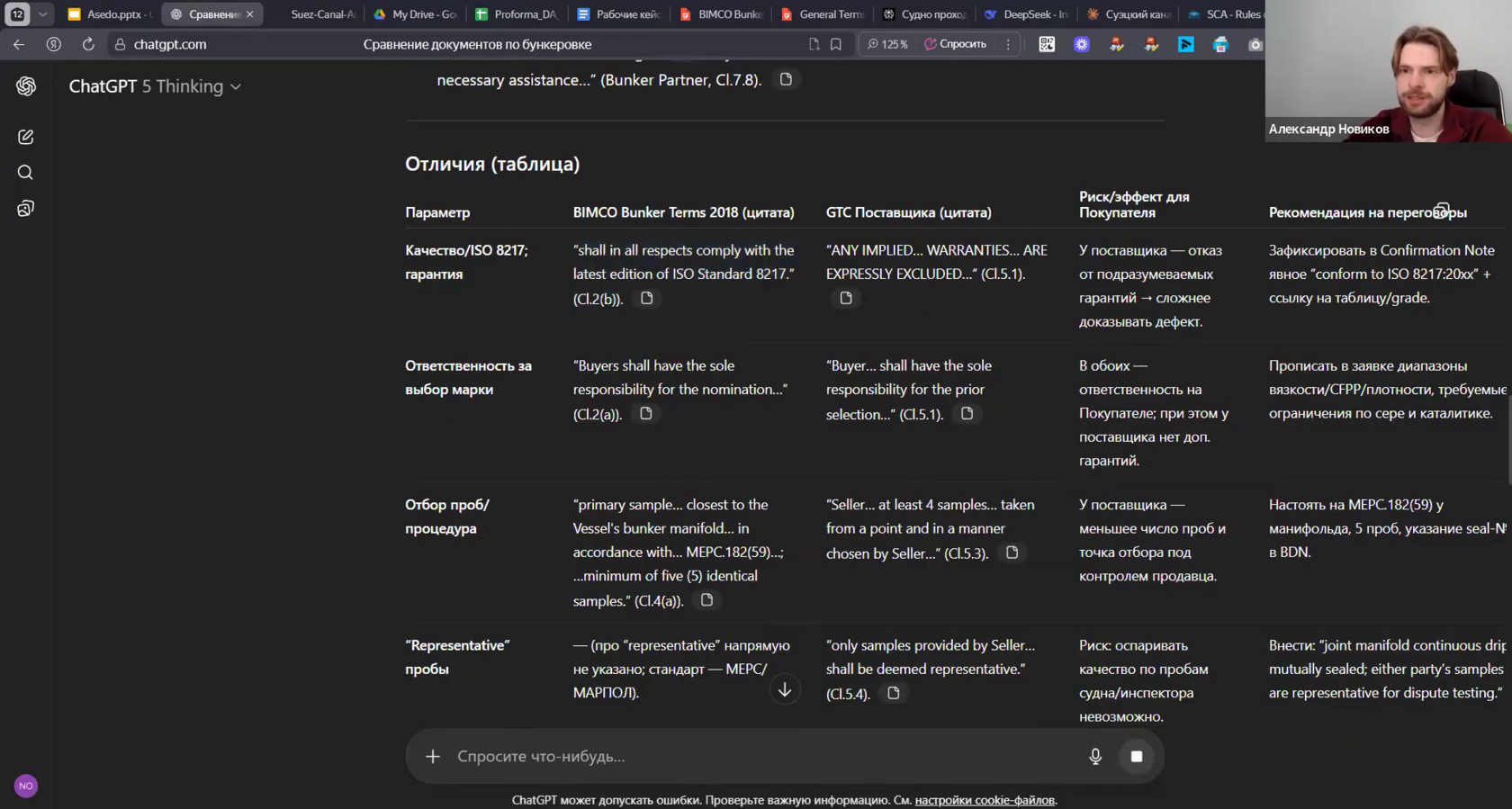
Task: Copy the Bunker Partner Cl.7.8 quote
Action: pyautogui.click(x=786, y=79)
